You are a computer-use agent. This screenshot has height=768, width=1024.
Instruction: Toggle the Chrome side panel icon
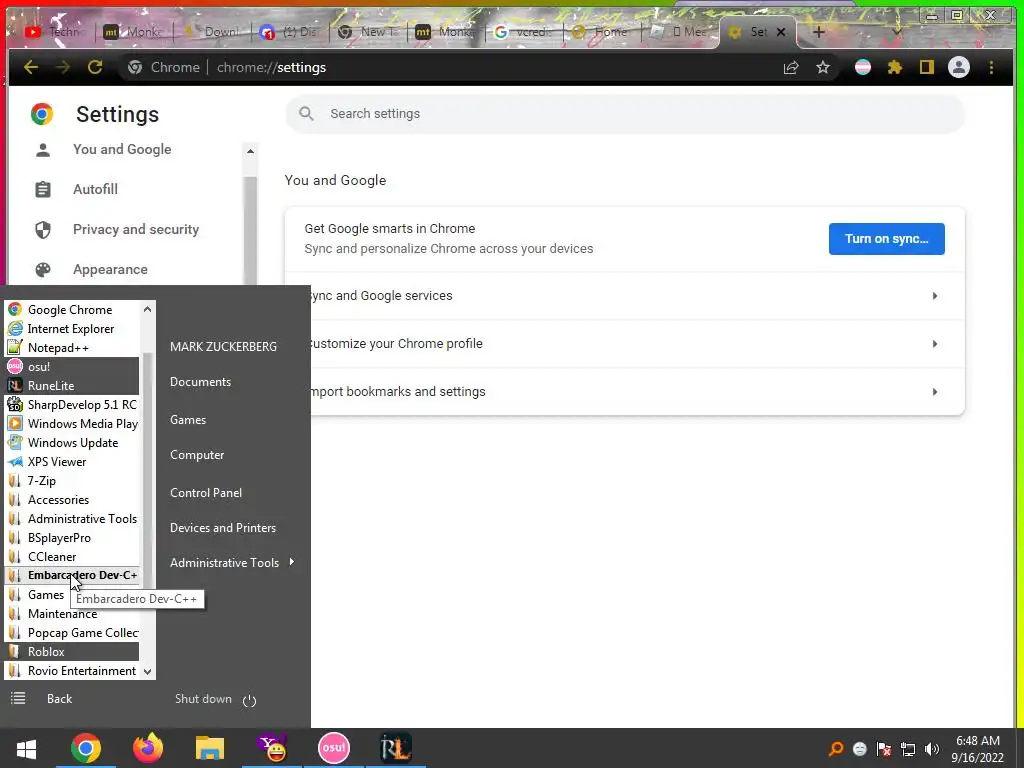coord(927,67)
